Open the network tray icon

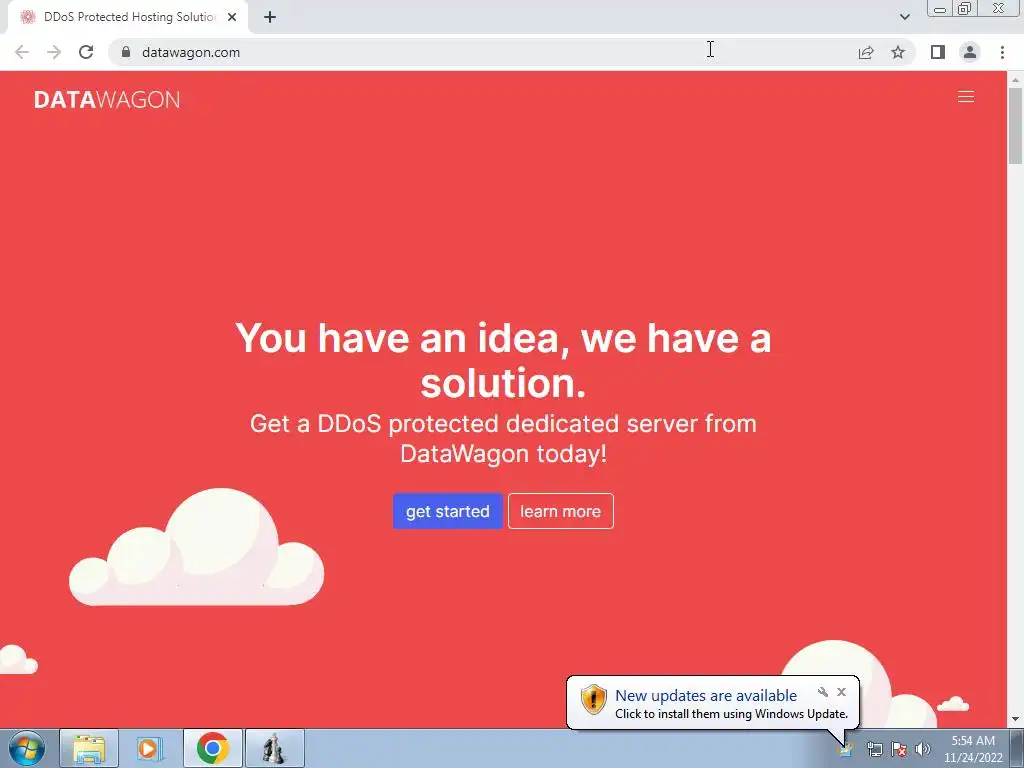tap(874, 749)
